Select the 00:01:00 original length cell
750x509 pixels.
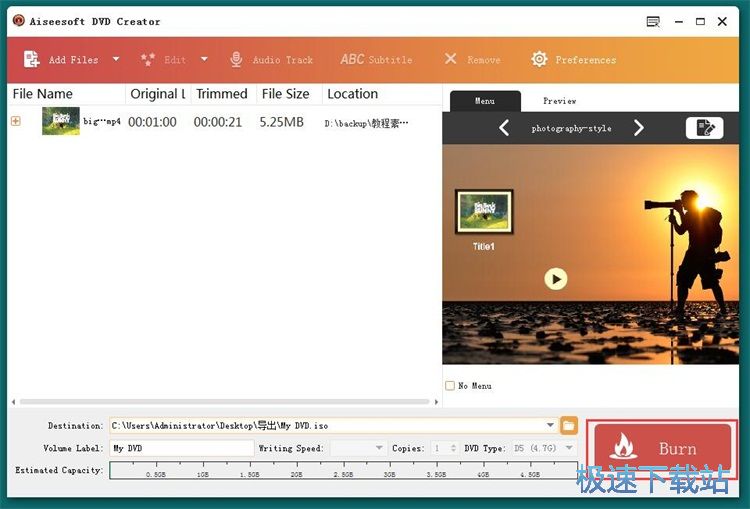(153, 122)
